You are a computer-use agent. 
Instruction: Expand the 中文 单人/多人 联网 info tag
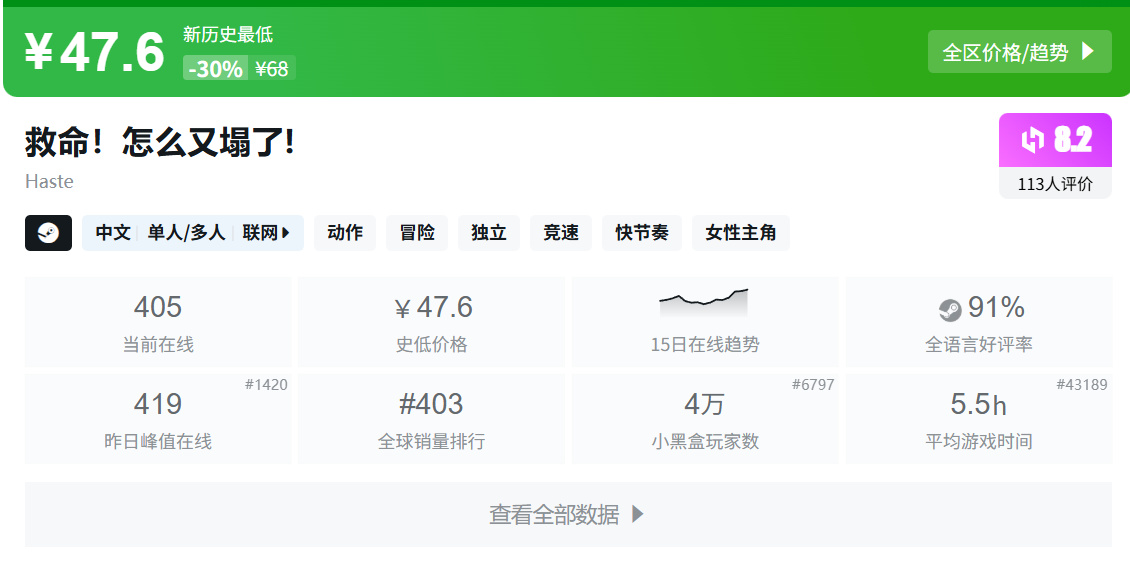[193, 233]
